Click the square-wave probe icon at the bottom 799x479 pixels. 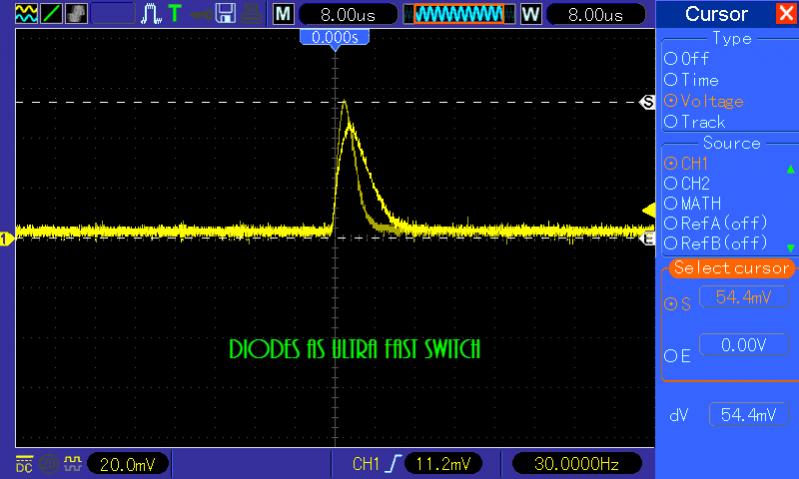[73, 463]
